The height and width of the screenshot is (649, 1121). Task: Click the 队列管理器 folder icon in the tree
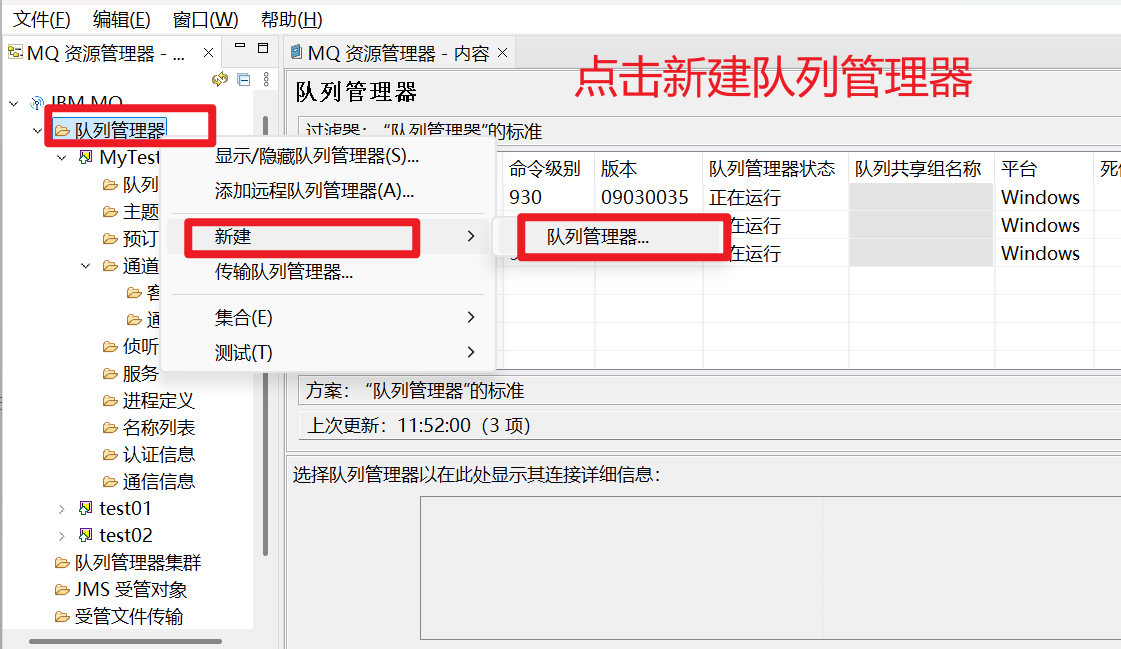coord(62,131)
